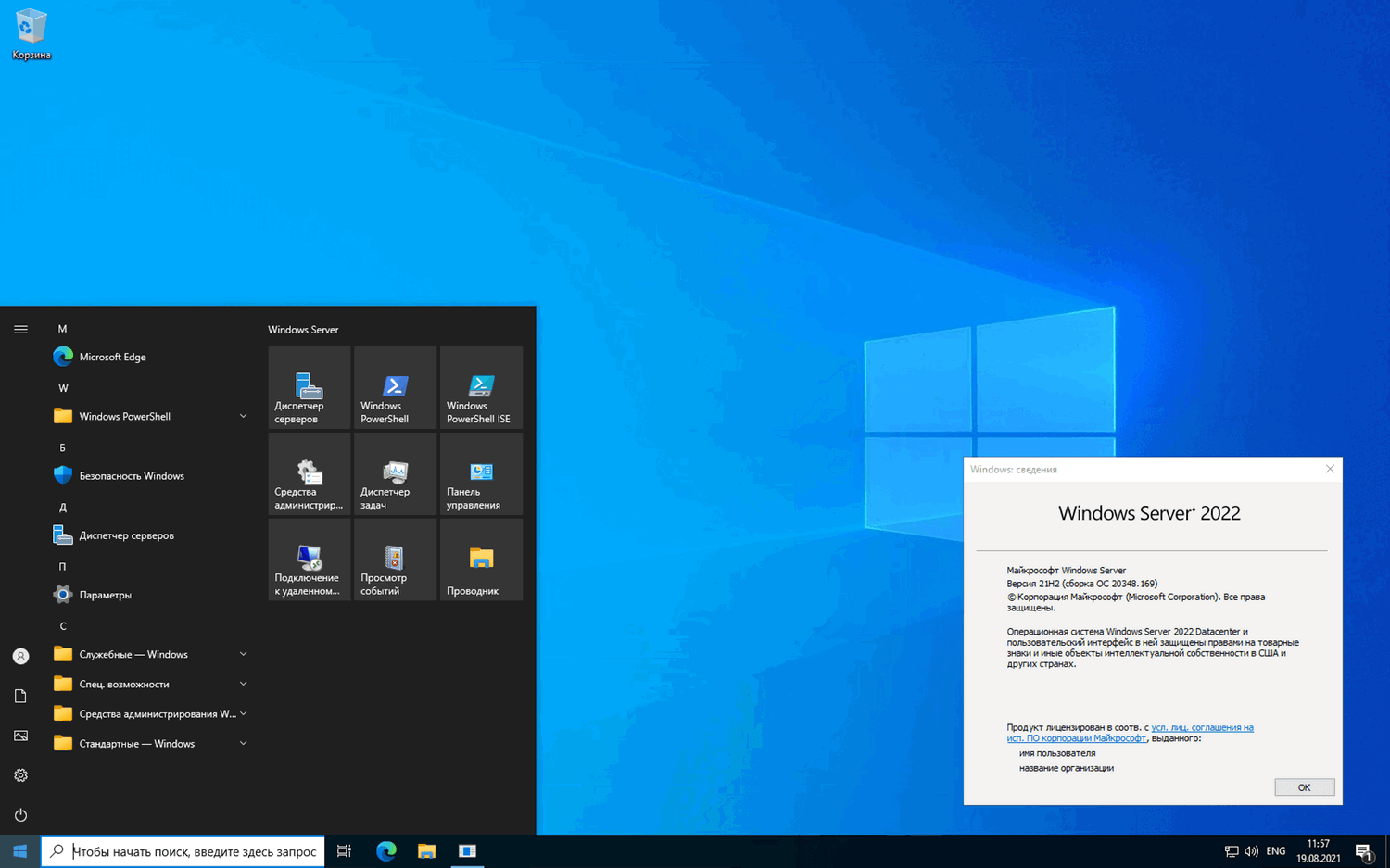Screen dimensions: 1390x868
Task: Start Remote Desktop Connection tile
Action: pos(309,559)
